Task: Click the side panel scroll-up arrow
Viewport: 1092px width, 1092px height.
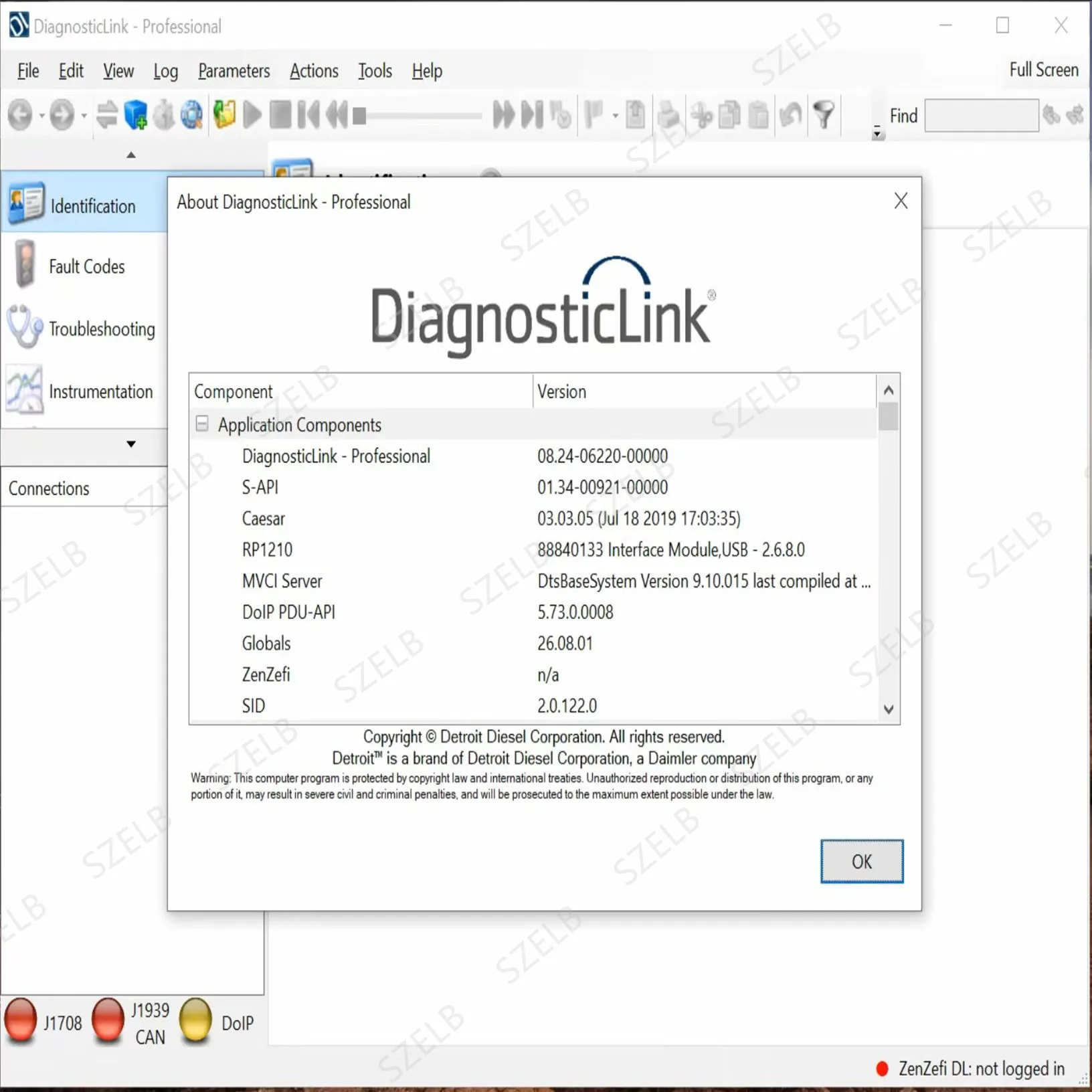Action: point(131,155)
